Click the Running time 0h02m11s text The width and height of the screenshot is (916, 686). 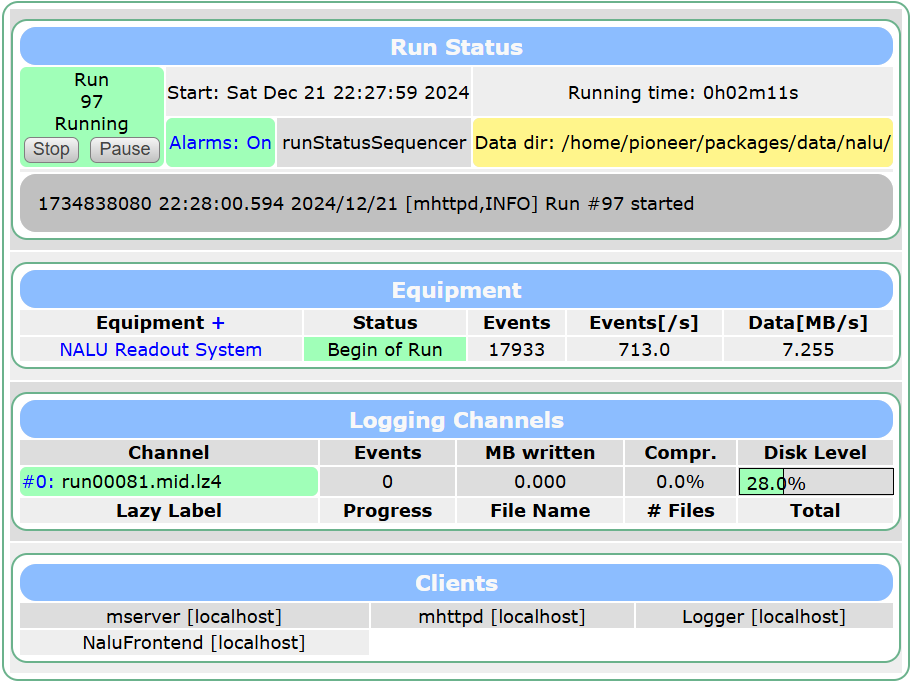click(x=682, y=92)
